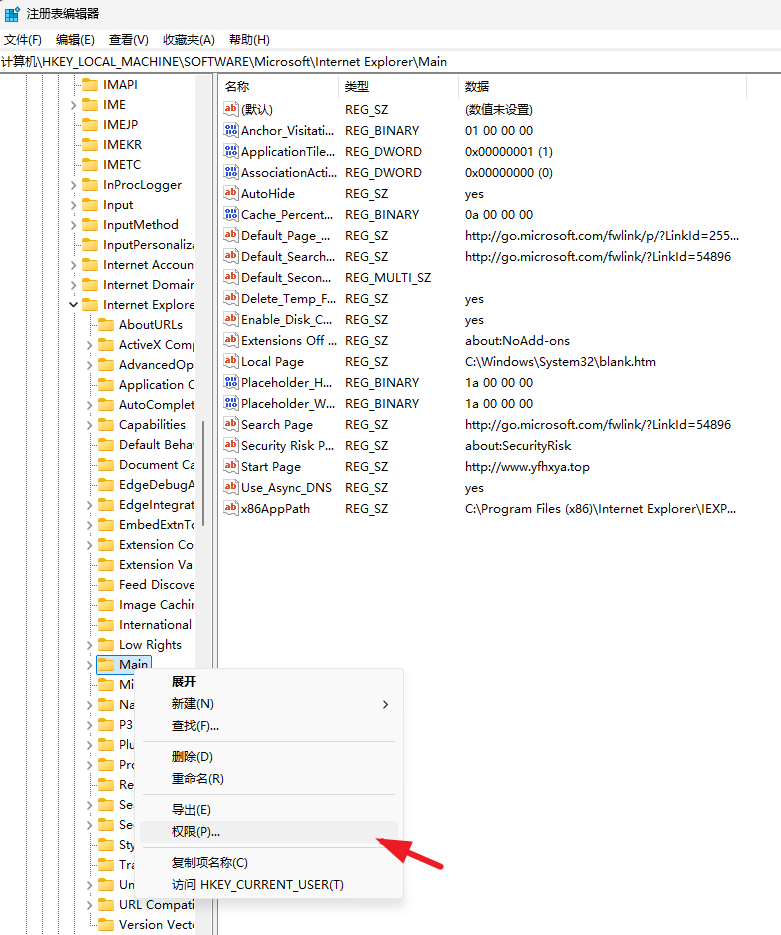Click the Security Risk P... value icon
This screenshot has width=781, height=935.
(x=231, y=445)
